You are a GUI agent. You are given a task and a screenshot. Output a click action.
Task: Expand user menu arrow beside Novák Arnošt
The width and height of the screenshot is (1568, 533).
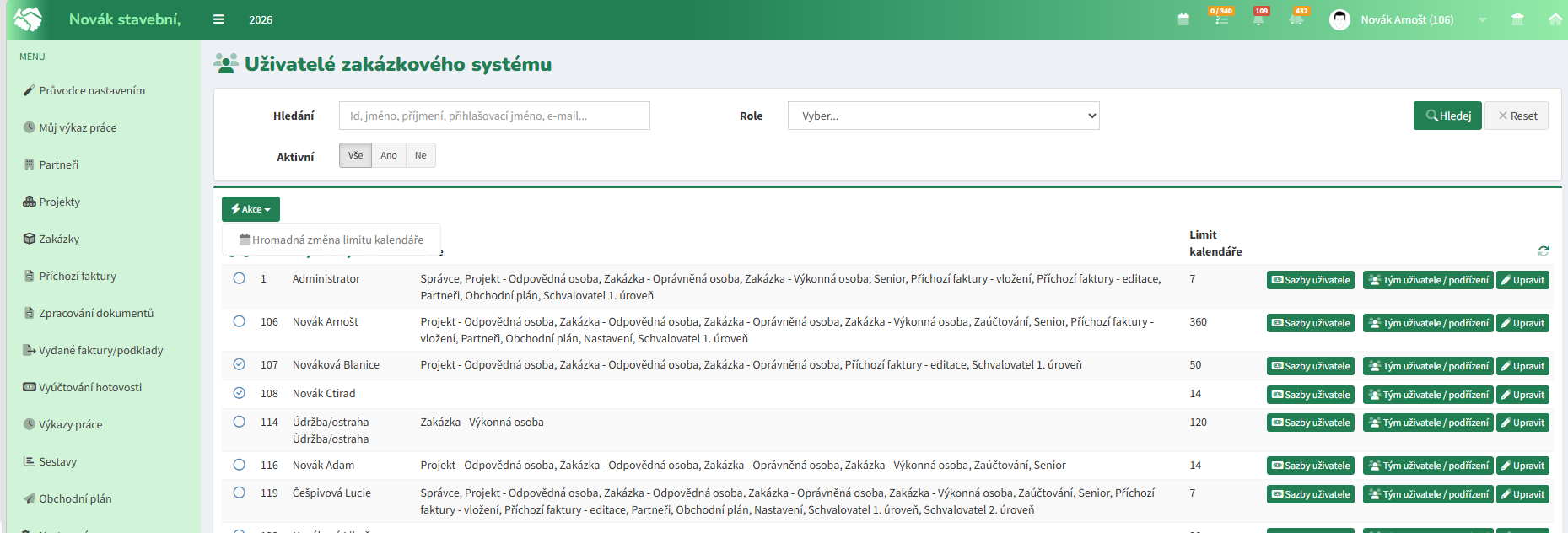tap(1482, 20)
